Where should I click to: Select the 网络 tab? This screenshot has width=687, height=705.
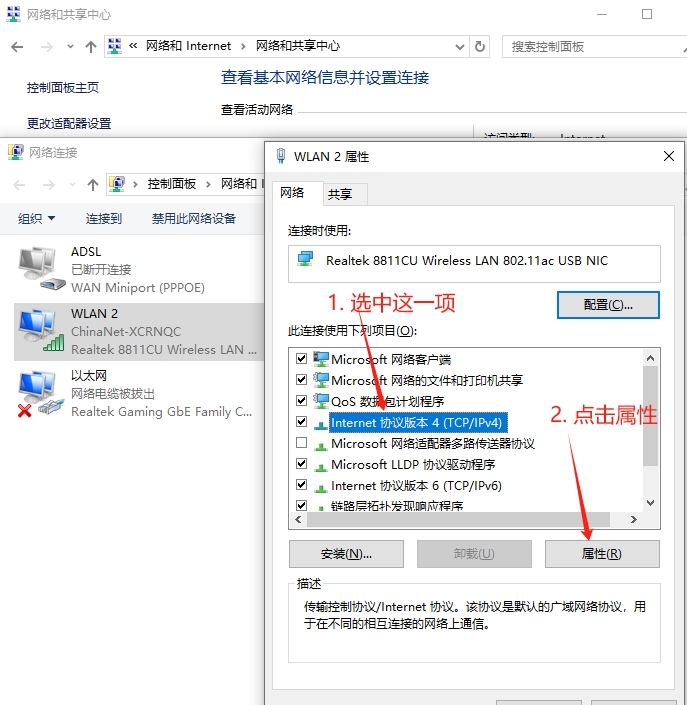point(292,193)
